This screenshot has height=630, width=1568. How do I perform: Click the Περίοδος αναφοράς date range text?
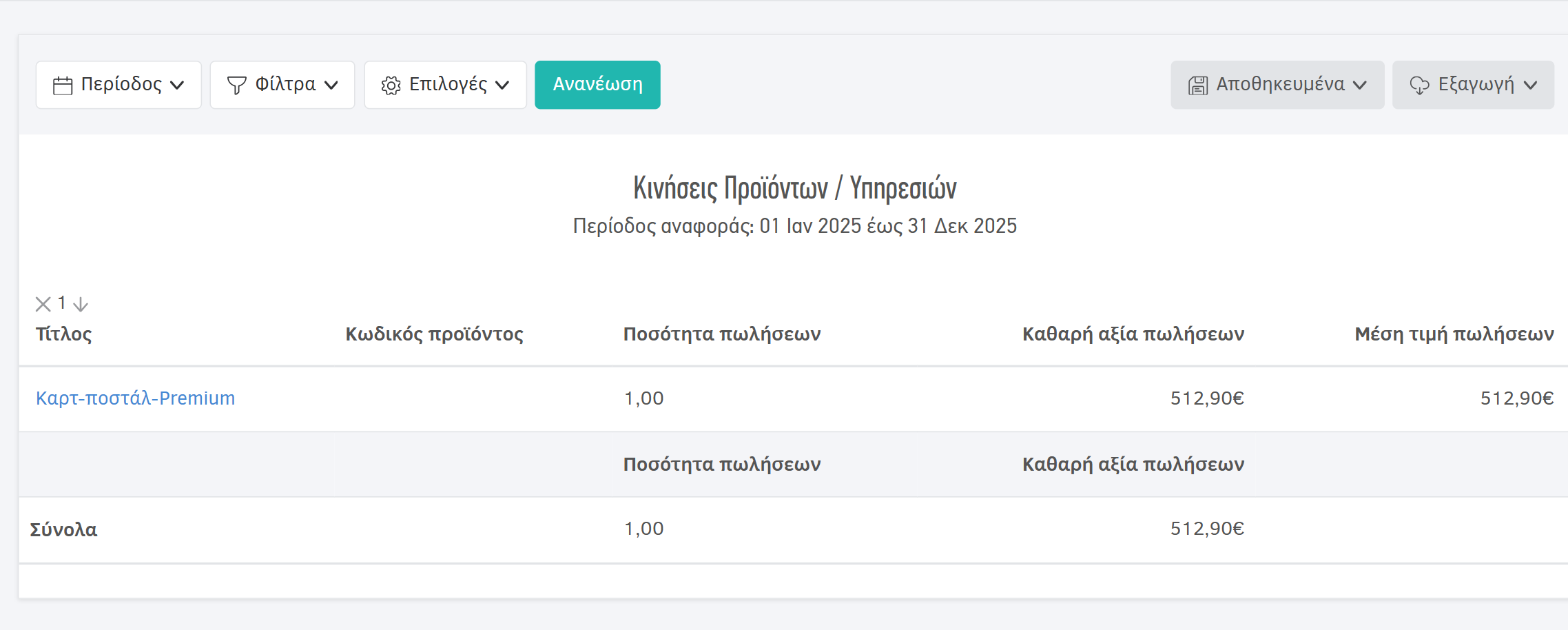click(794, 226)
